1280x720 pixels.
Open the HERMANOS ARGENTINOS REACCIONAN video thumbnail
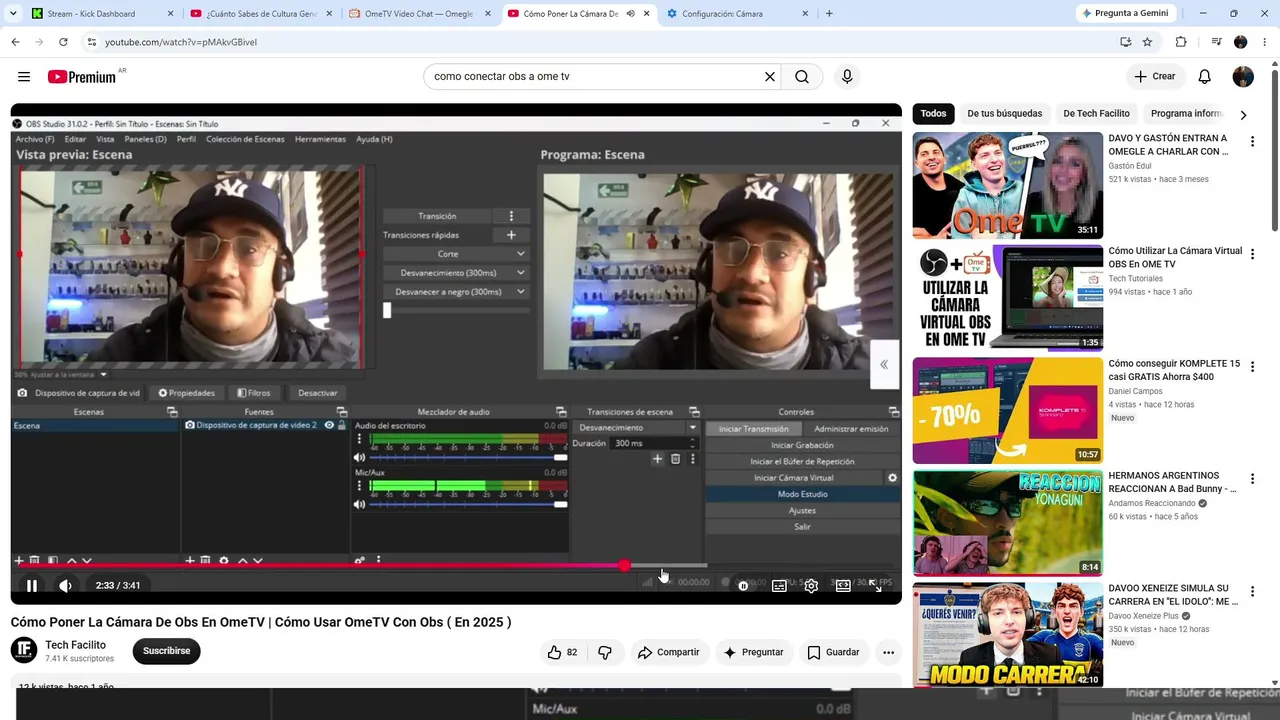[x=1007, y=522]
